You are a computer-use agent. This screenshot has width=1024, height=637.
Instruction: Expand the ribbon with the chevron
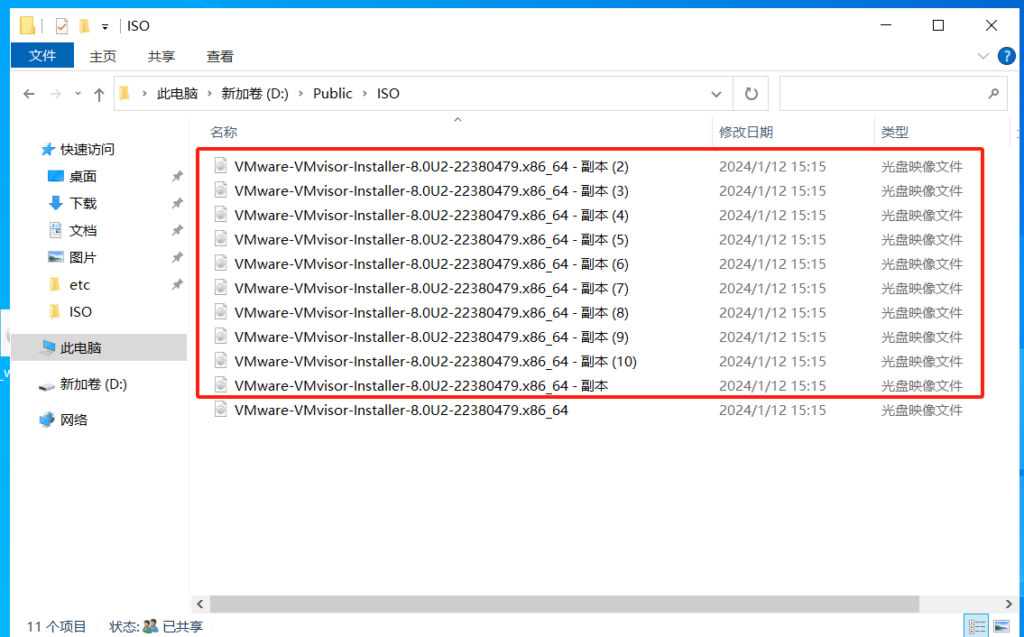pos(983,56)
